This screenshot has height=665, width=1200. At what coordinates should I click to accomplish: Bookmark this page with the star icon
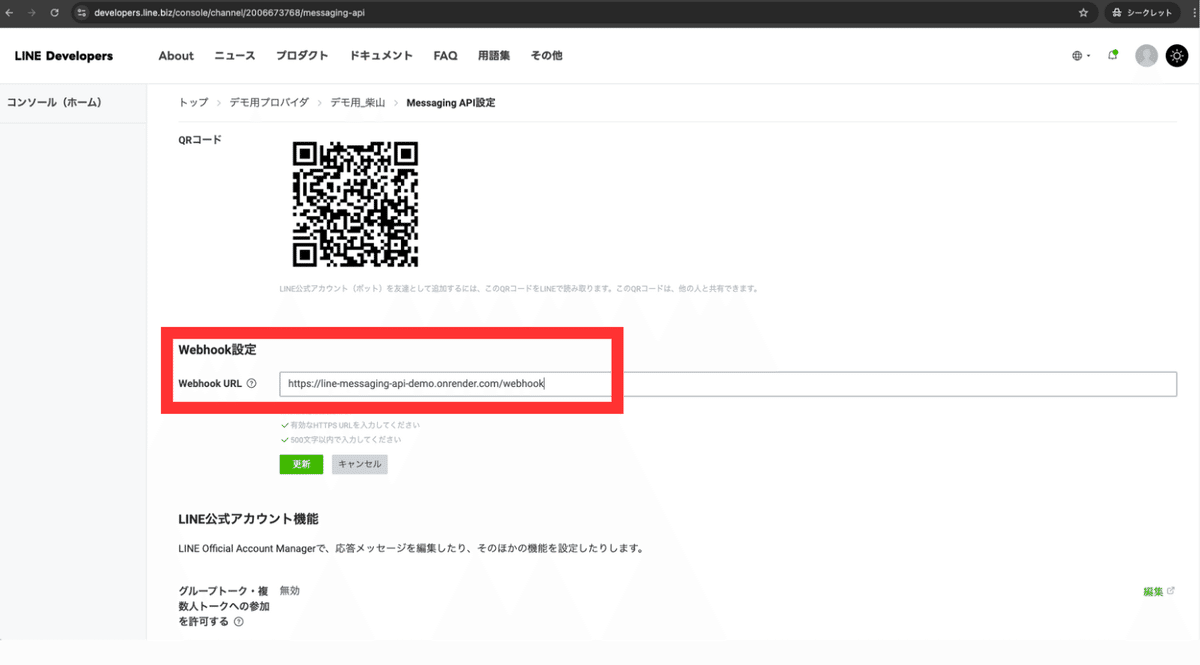click(1083, 13)
